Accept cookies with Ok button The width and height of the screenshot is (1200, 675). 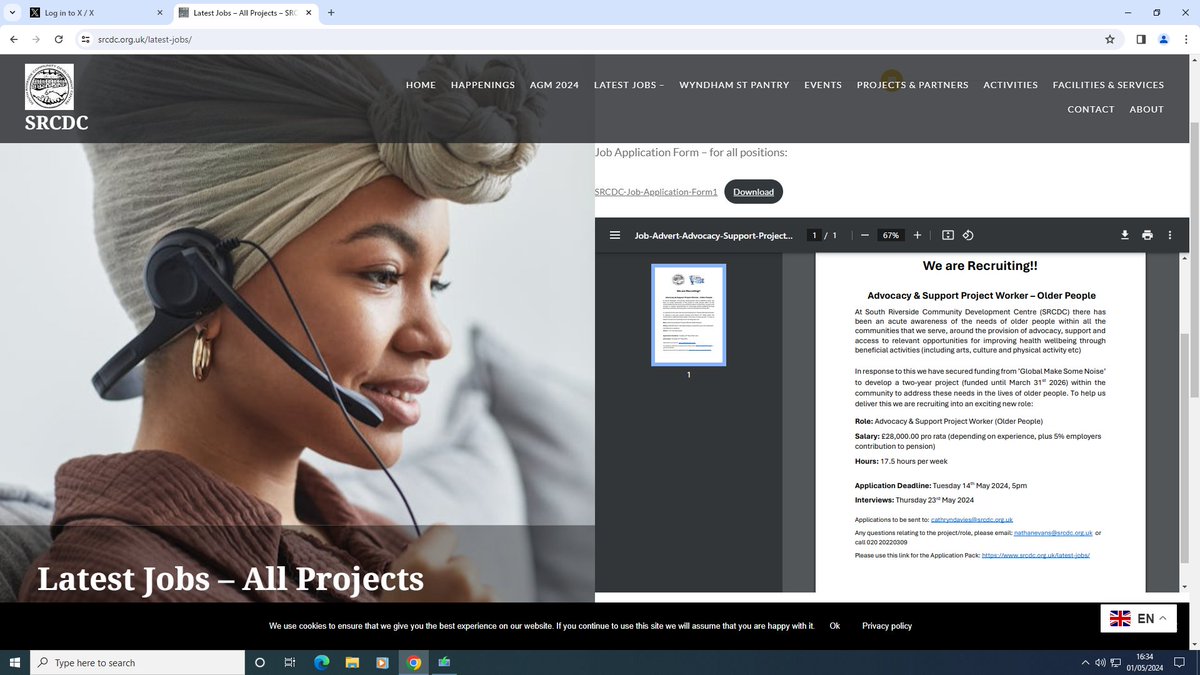click(834, 626)
